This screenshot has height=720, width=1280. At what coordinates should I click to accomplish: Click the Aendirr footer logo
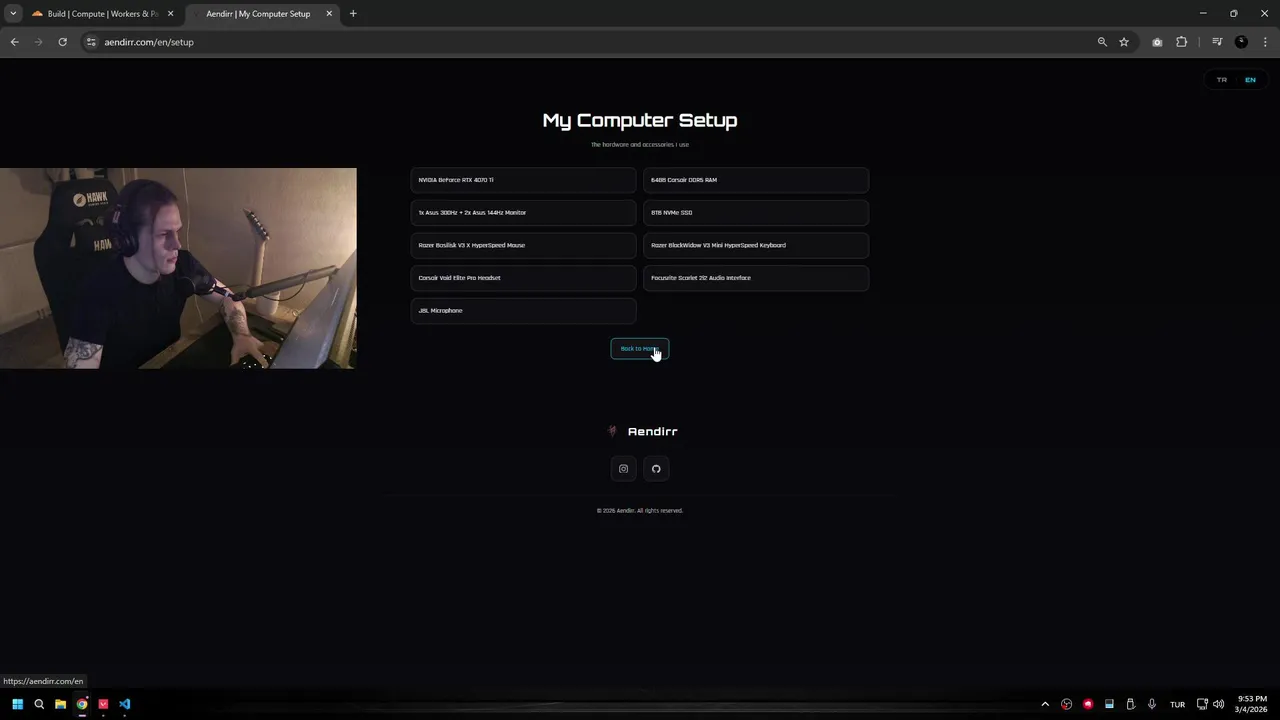click(642, 431)
